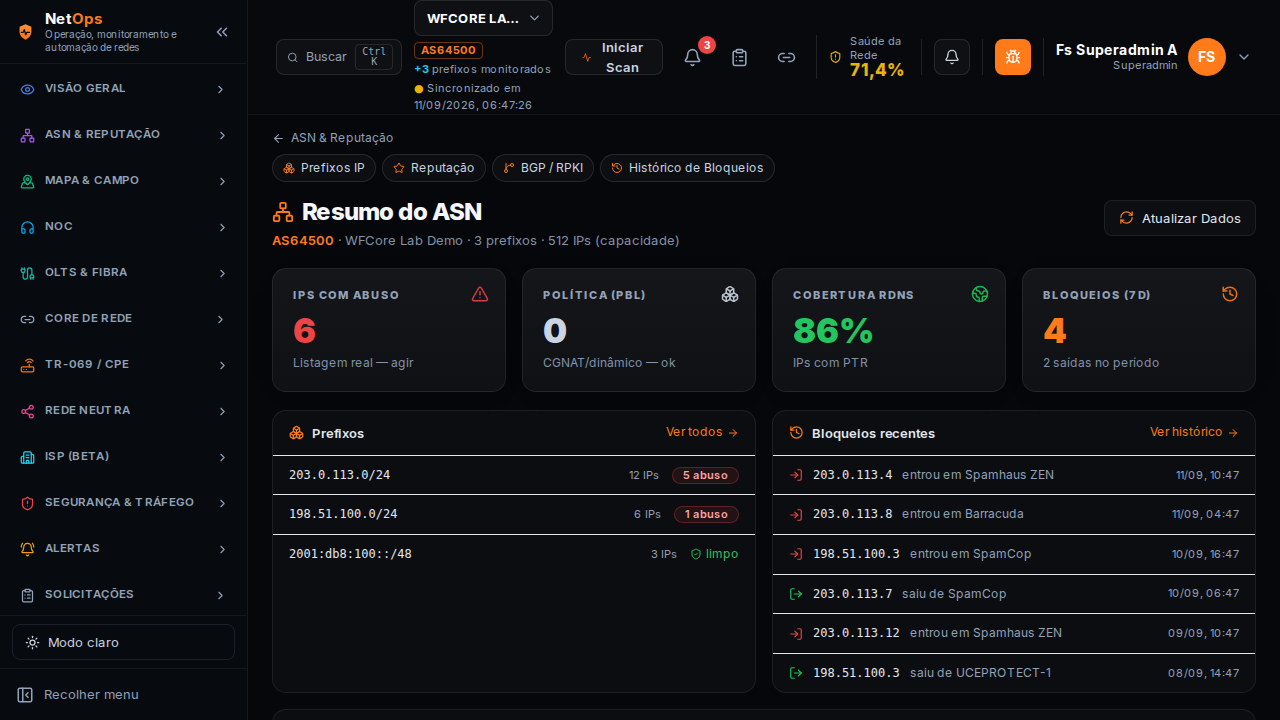1280x720 pixels.
Task: Collapse sidebar using double-chevron icon
Action: 222,32
